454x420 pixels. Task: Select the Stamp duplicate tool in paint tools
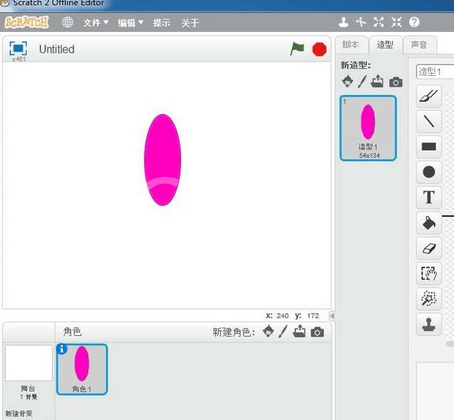coord(429,324)
